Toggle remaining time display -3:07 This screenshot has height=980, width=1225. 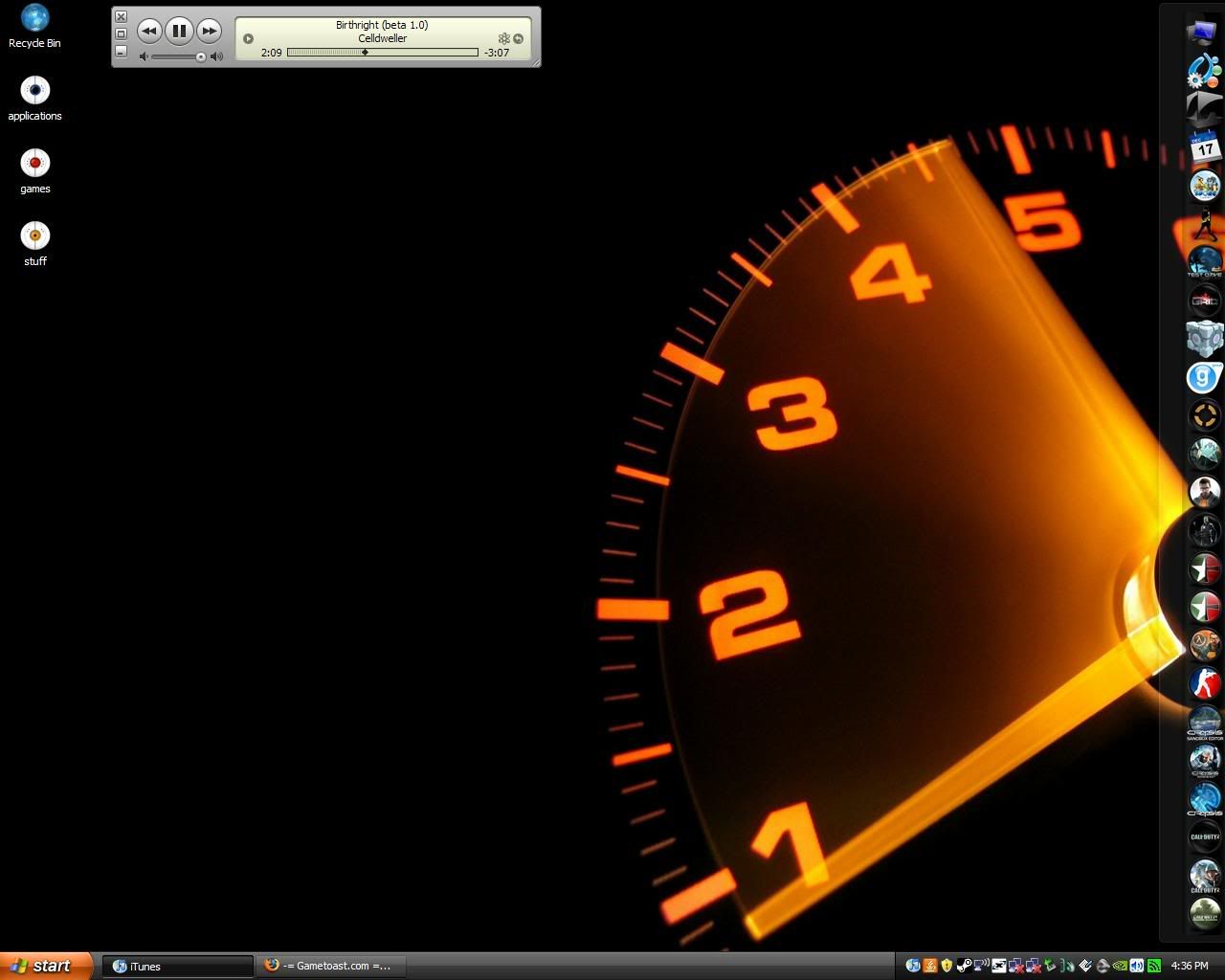coord(497,53)
